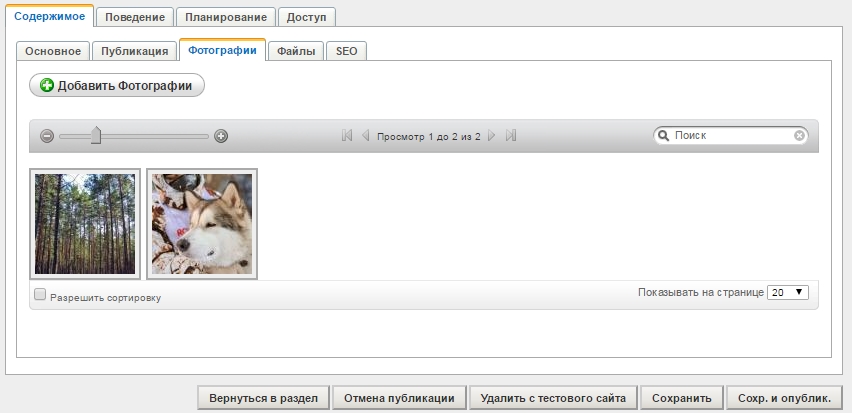Switch to Файлы sub-tab
The image size is (852, 413).
tap(296, 51)
